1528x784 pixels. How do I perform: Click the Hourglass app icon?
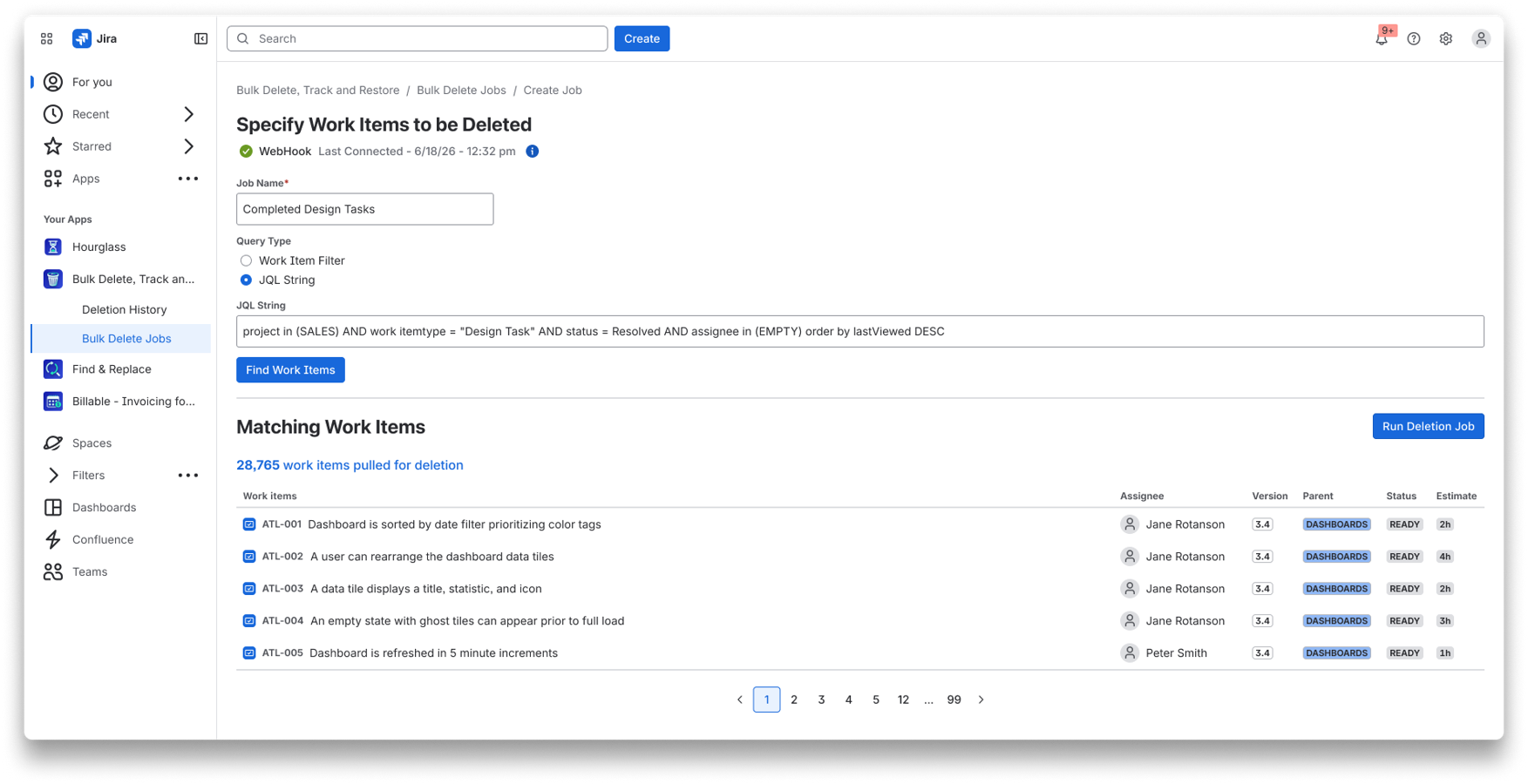(53, 247)
